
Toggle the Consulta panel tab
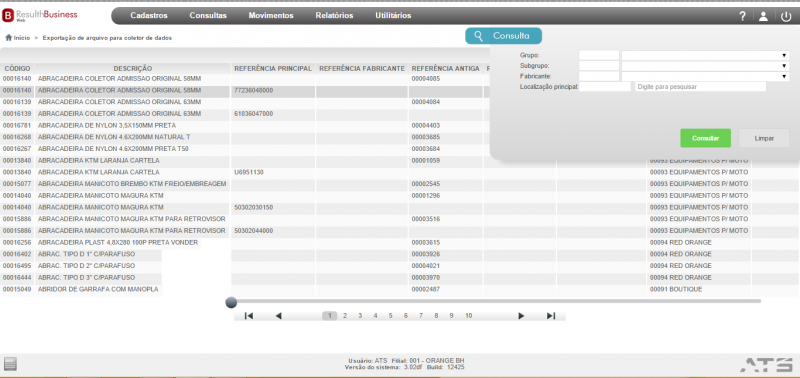point(503,36)
